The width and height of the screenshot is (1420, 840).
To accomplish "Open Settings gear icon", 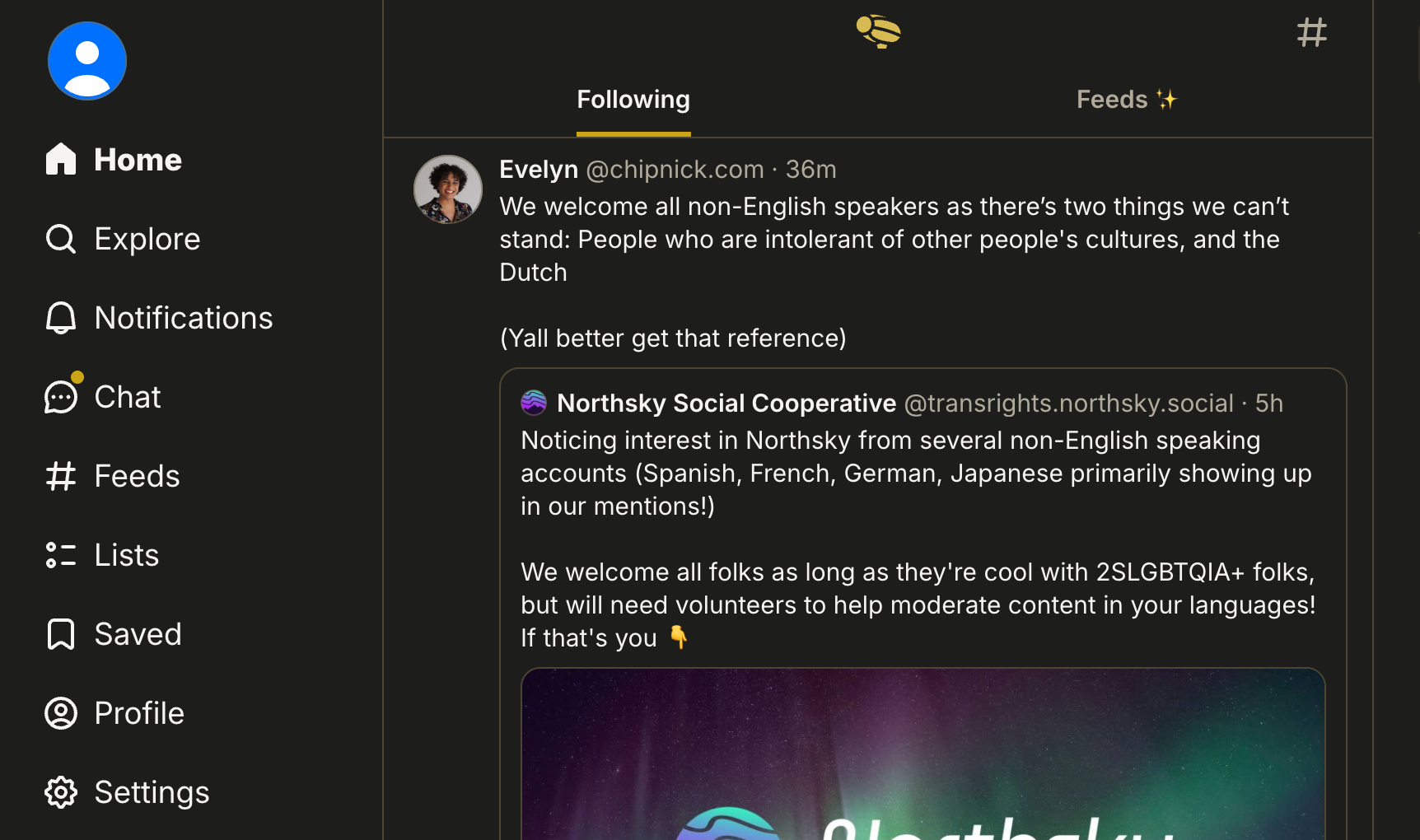I will pyautogui.click(x=61, y=792).
